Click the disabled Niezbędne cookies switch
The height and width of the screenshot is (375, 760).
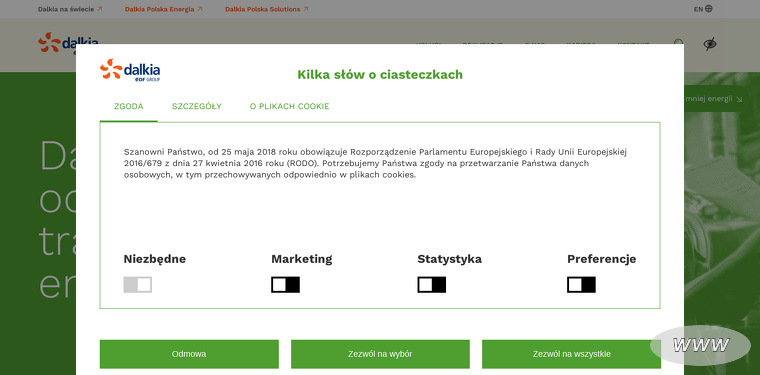tap(138, 285)
